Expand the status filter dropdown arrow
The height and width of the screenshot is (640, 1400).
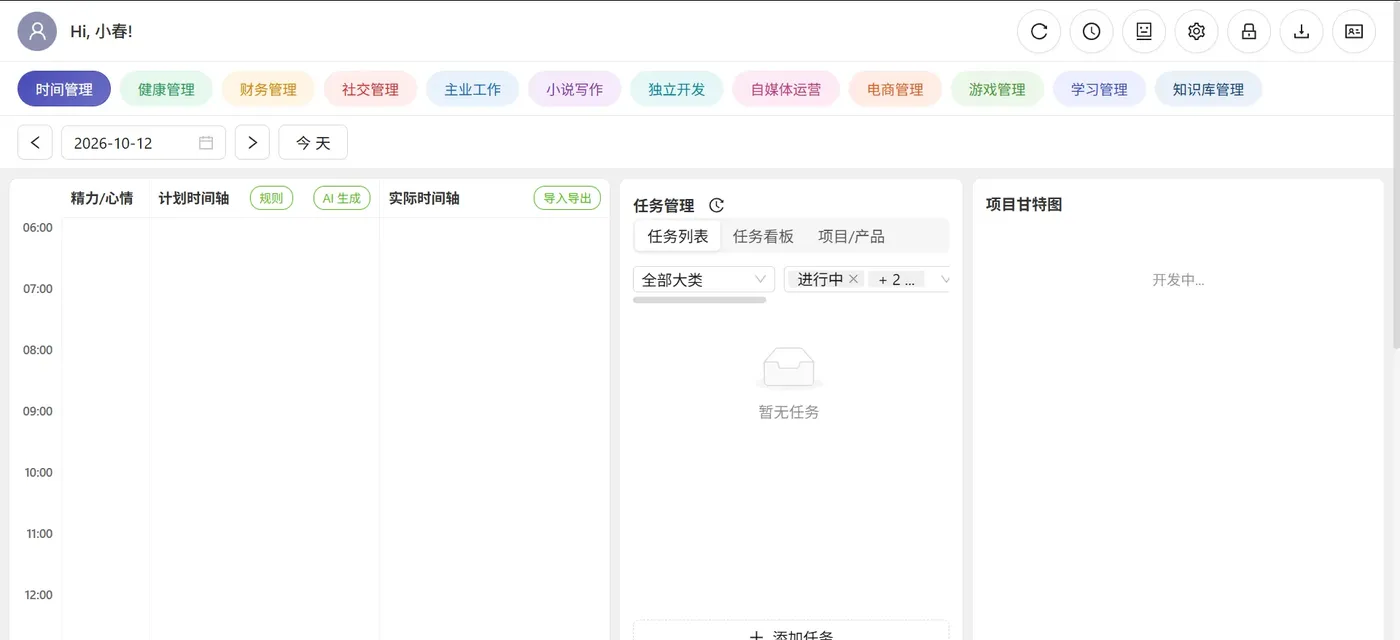click(x=944, y=279)
